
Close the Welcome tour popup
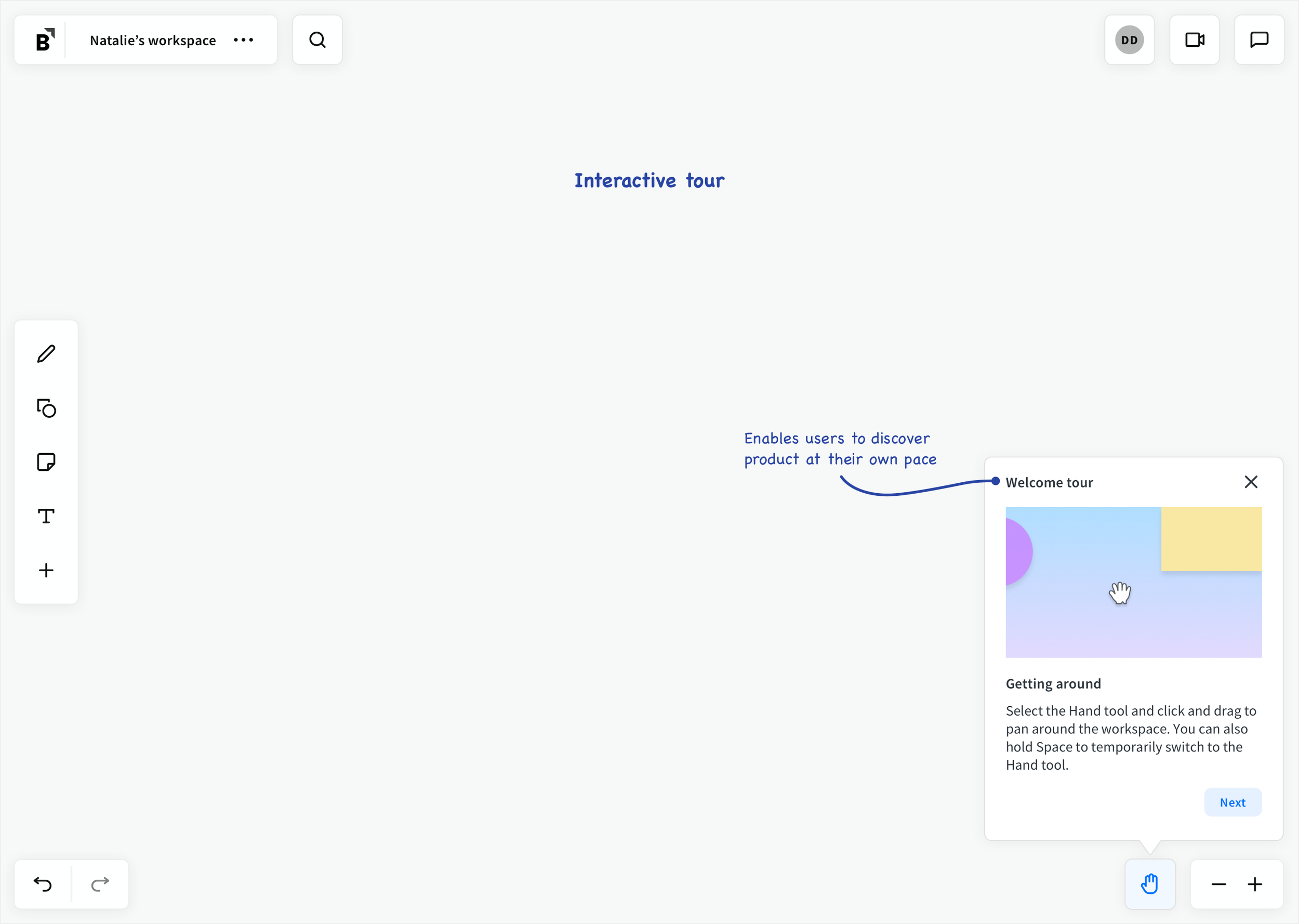point(1251,482)
